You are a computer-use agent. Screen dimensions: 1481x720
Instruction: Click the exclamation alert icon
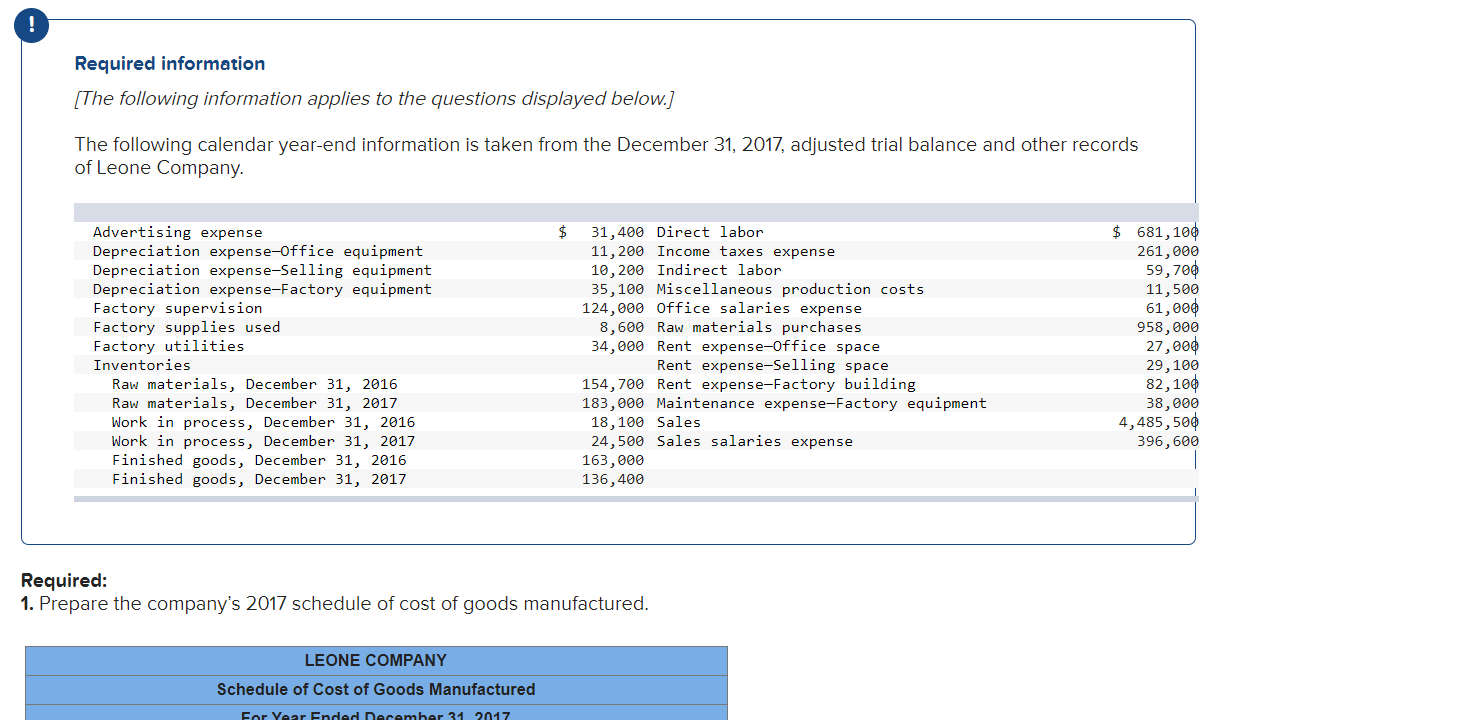point(30,28)
